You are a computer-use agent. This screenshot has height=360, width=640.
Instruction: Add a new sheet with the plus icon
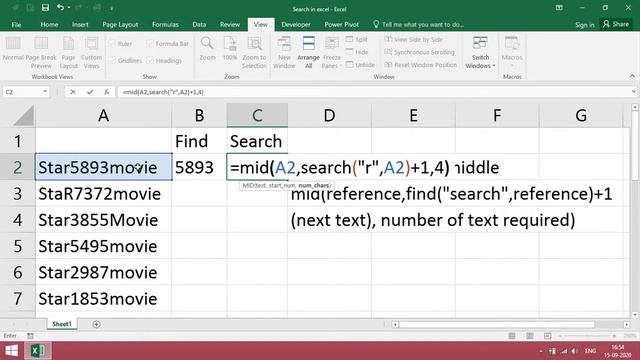click(96, 324)
